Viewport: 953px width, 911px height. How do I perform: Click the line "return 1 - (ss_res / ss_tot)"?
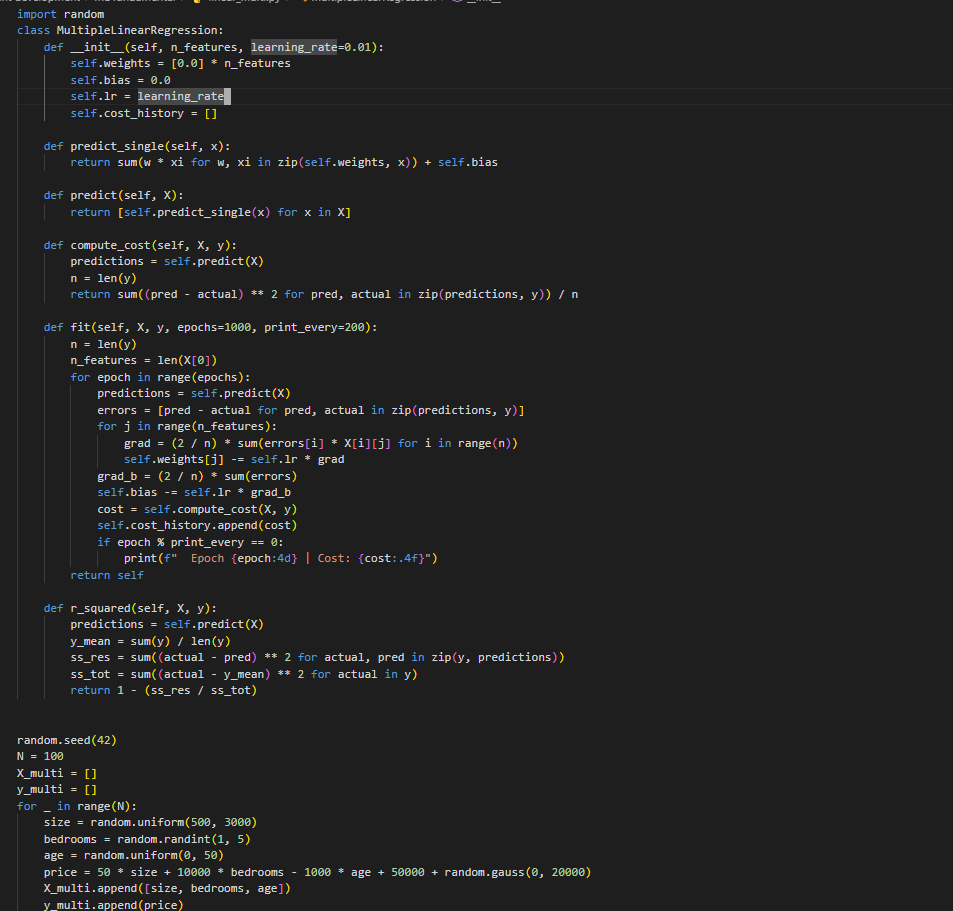(163, 690)
